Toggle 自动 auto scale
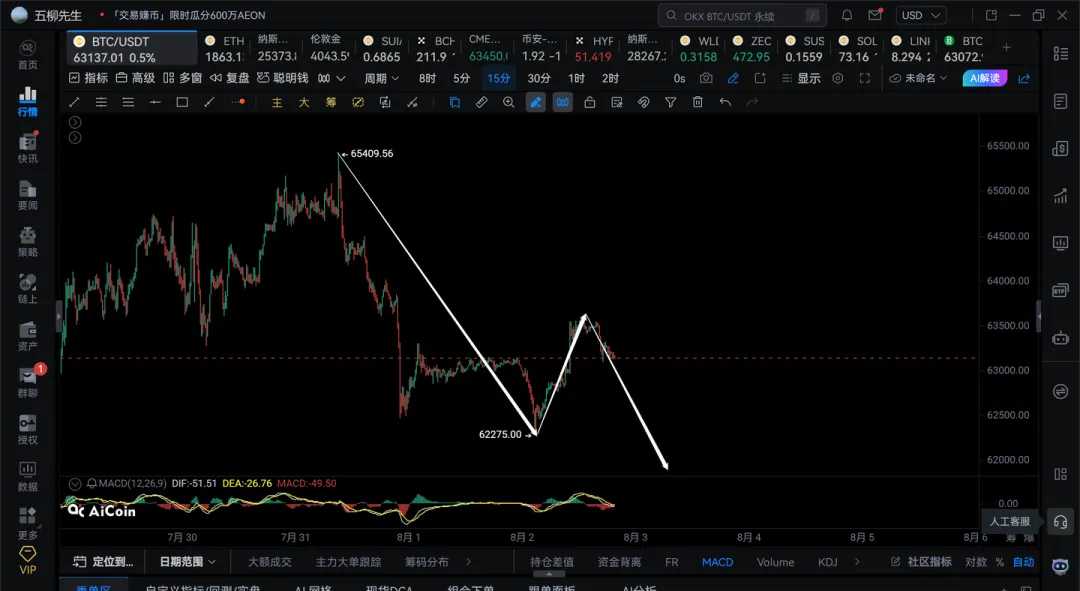 pos(1024,562)
